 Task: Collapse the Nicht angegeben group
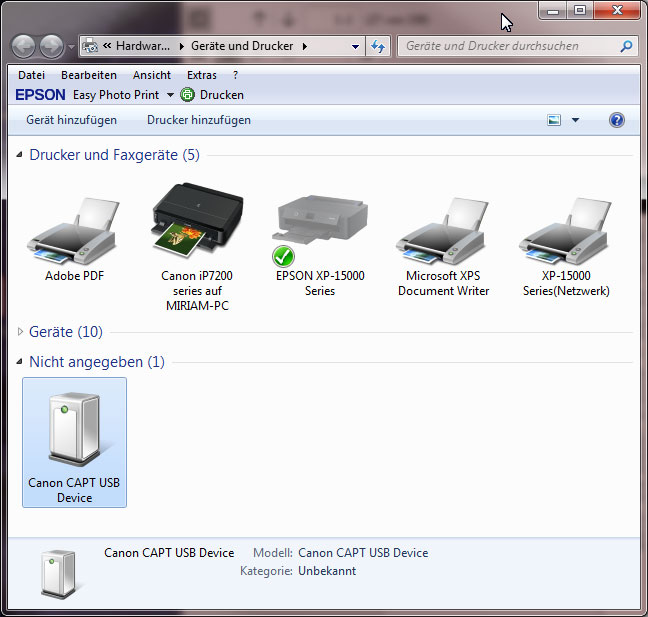19,362
